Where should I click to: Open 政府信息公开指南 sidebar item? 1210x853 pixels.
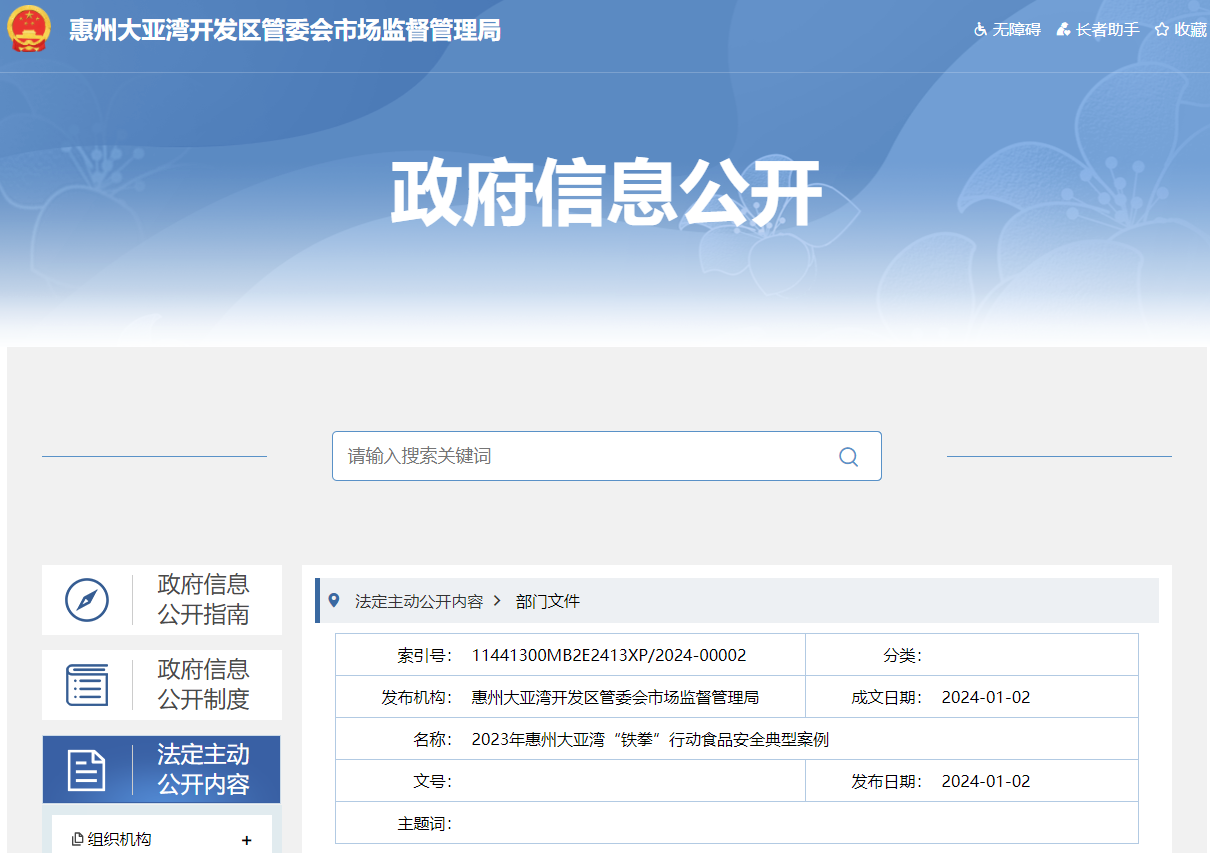(x=162, y=600)
